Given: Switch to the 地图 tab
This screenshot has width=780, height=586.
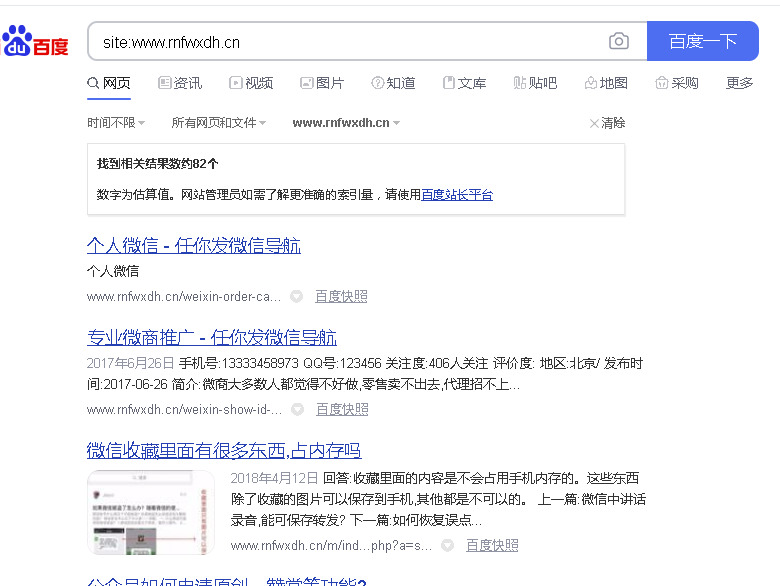Looking at the screenshot, I should [x=606, y=83].
